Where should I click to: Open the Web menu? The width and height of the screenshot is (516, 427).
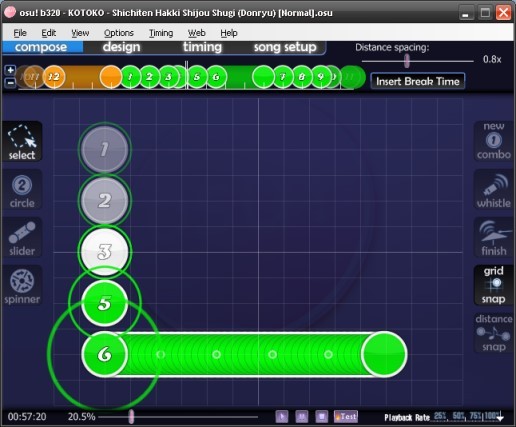pos(197,33)
